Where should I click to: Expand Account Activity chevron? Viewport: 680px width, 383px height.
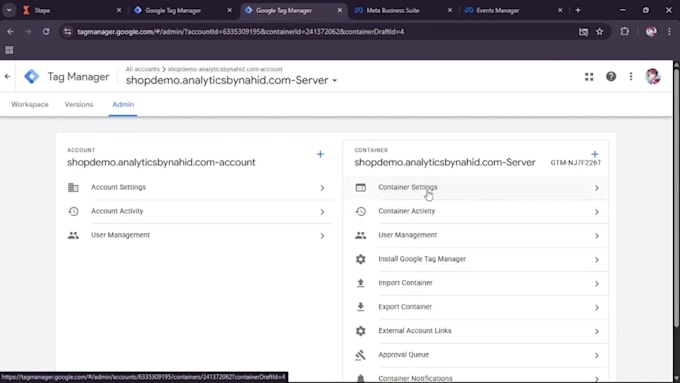pos(322,212)
